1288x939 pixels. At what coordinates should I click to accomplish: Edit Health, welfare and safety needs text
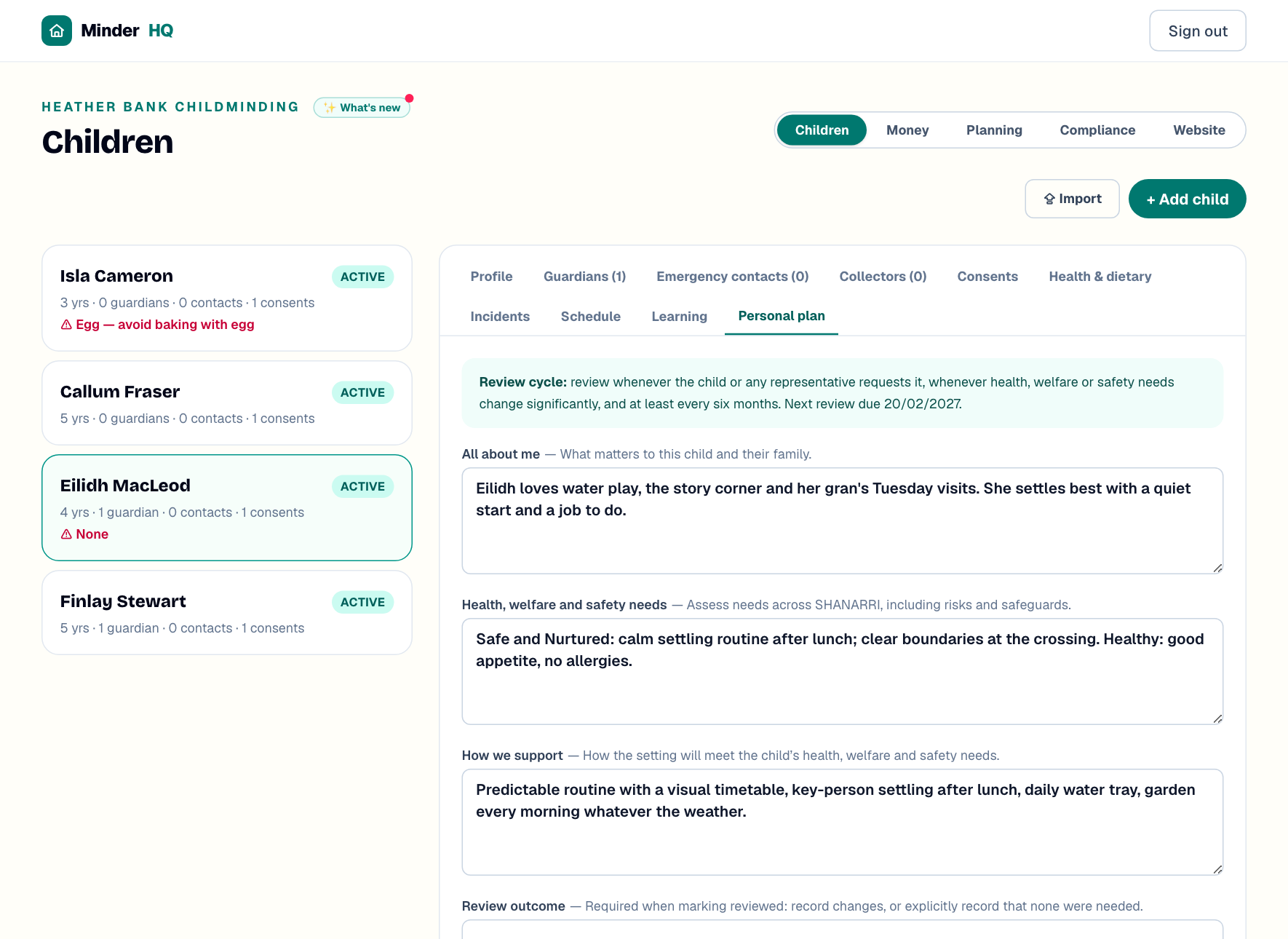pyautogui.click(x=842, y=672)
